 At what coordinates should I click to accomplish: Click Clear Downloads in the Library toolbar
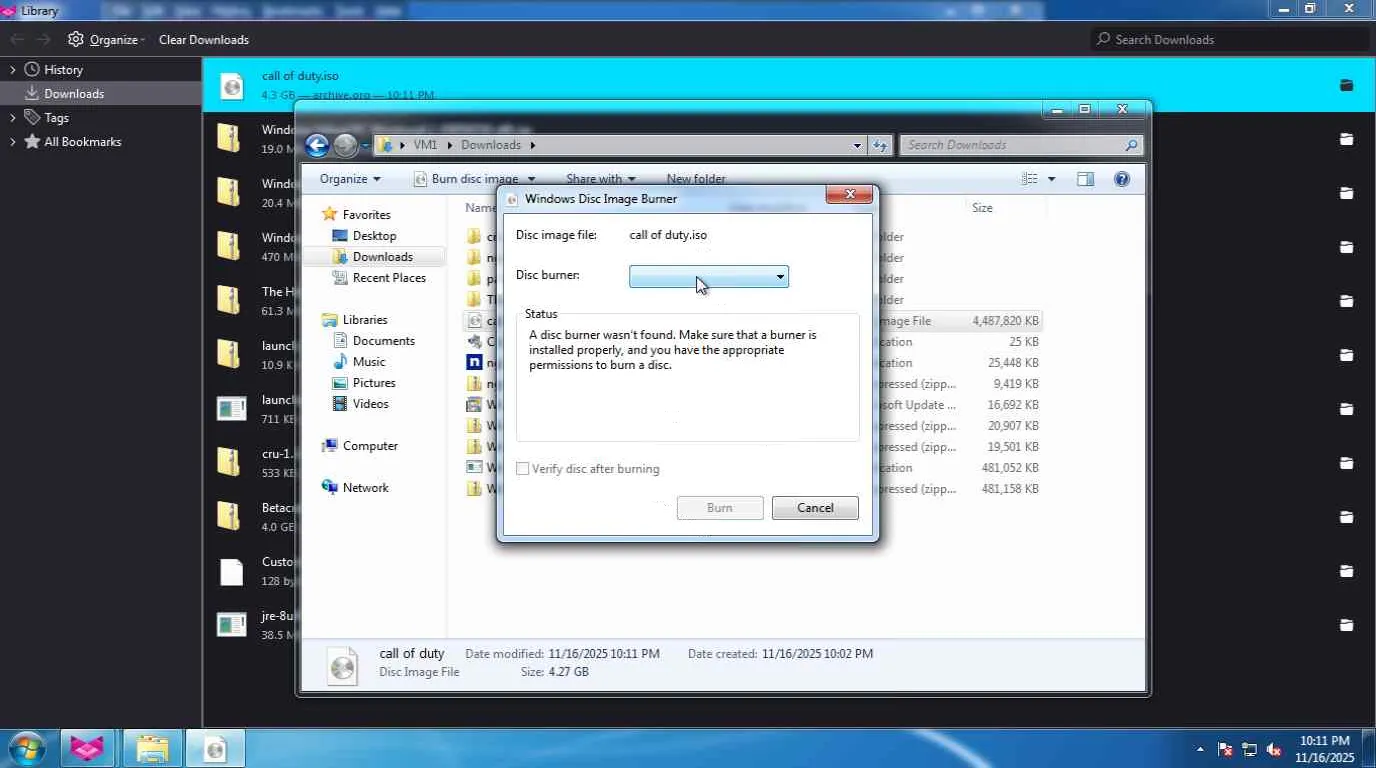pos(204,40)
